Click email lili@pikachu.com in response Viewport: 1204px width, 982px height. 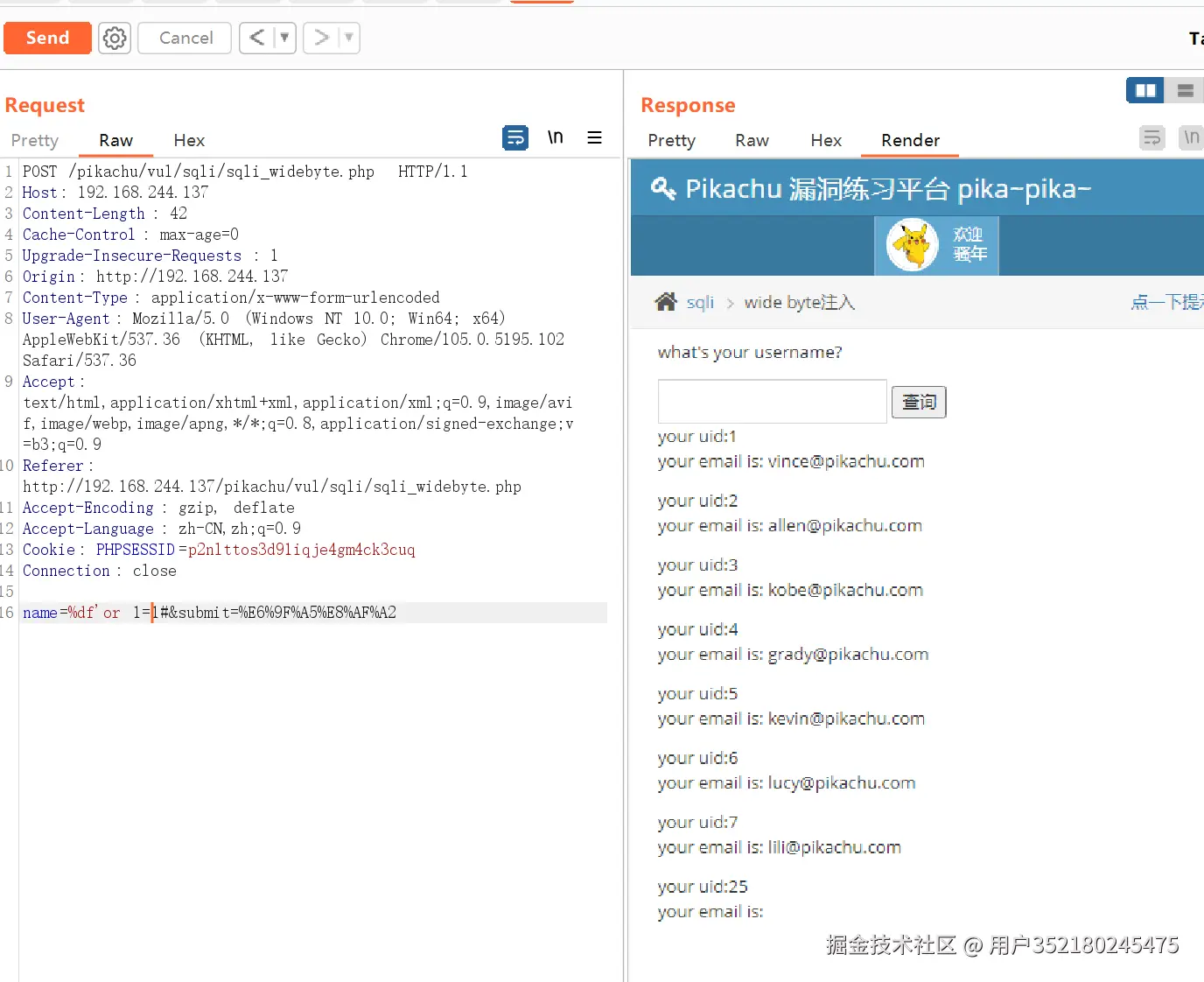(x=835, y=847)
